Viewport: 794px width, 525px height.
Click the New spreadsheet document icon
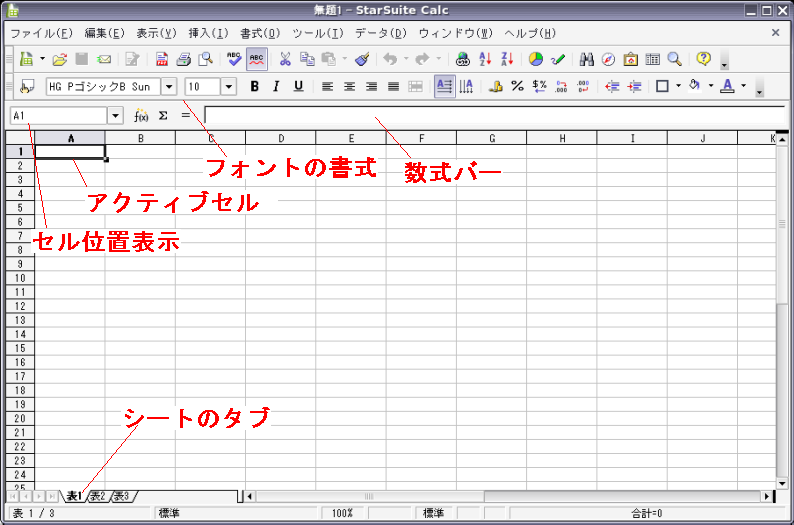(26, 59)
